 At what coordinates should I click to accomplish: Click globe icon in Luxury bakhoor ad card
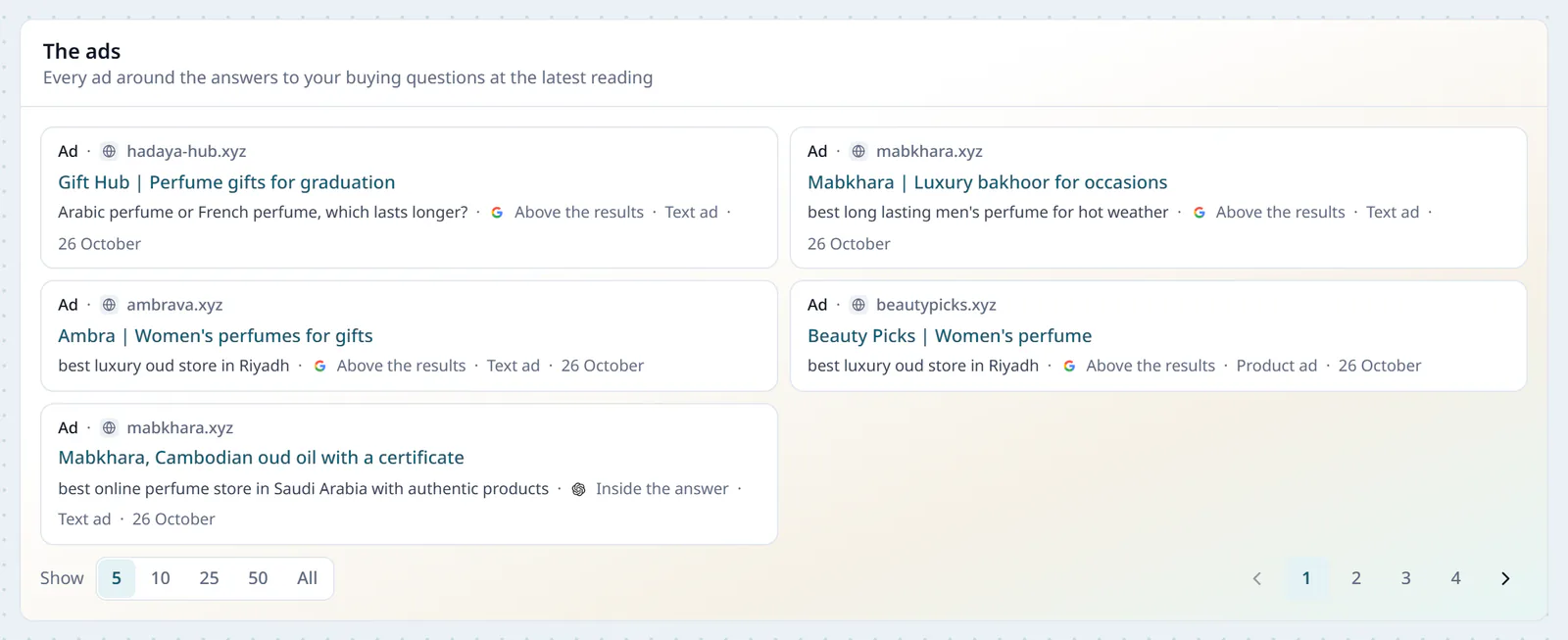858,151
